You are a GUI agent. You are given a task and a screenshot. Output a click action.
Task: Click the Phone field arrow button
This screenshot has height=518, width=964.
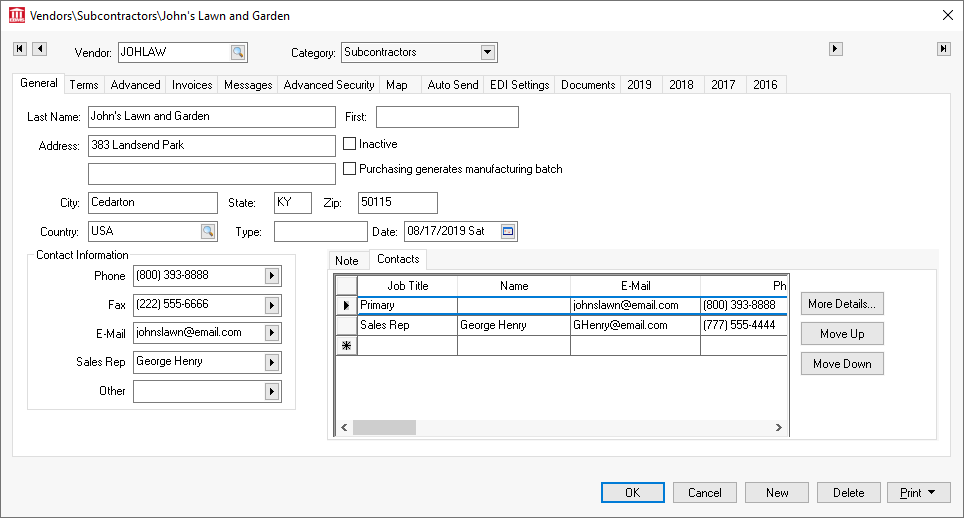click(x=271, y=276)
